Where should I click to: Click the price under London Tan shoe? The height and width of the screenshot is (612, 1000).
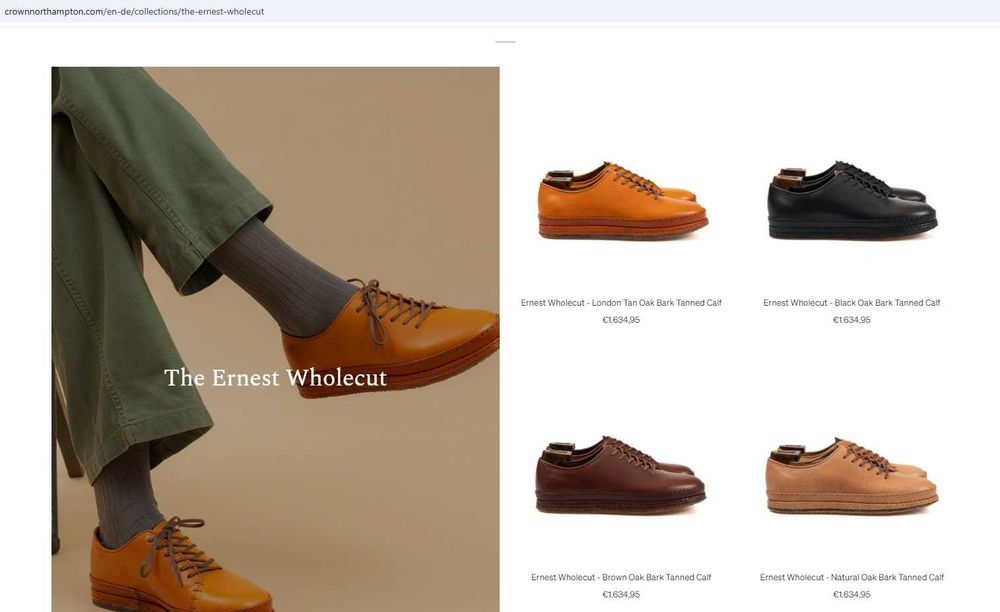click(621, 320)
